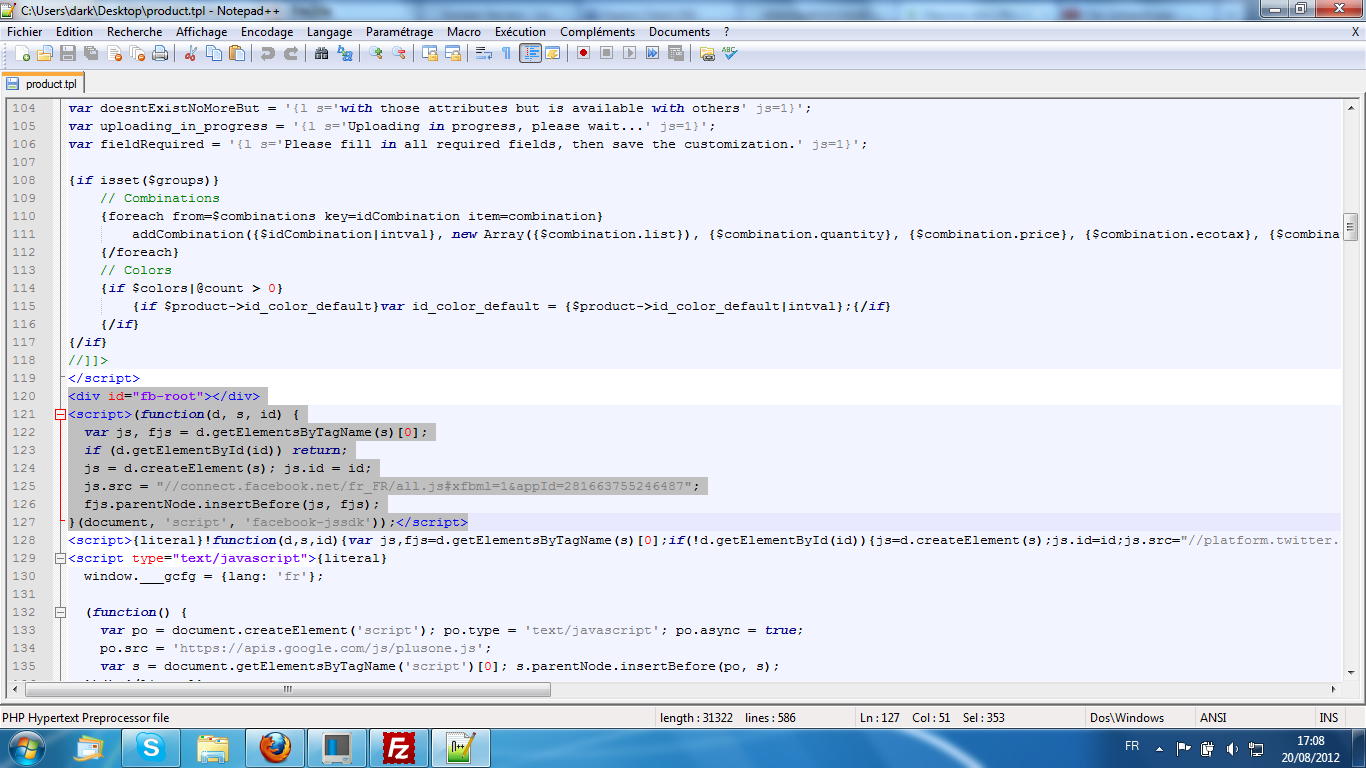The height and width of the screenshot is (768, 1366).
Task: Start macro recording with red circle icon
Action: 583,53
